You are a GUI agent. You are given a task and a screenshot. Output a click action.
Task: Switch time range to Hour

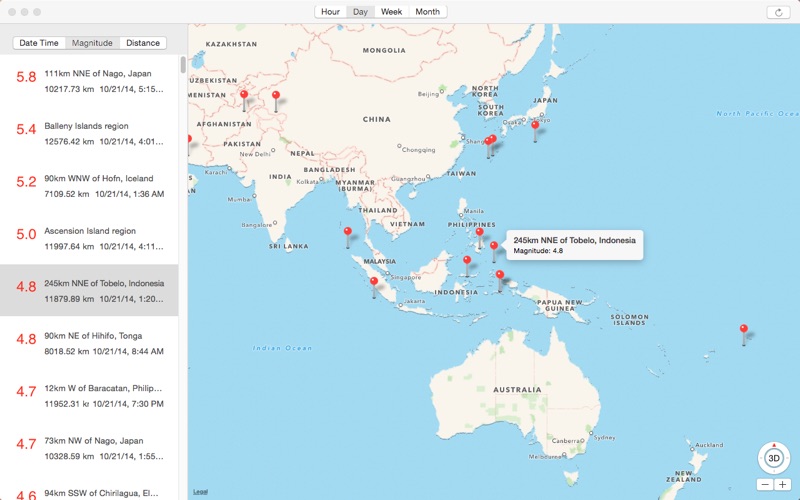330,12
